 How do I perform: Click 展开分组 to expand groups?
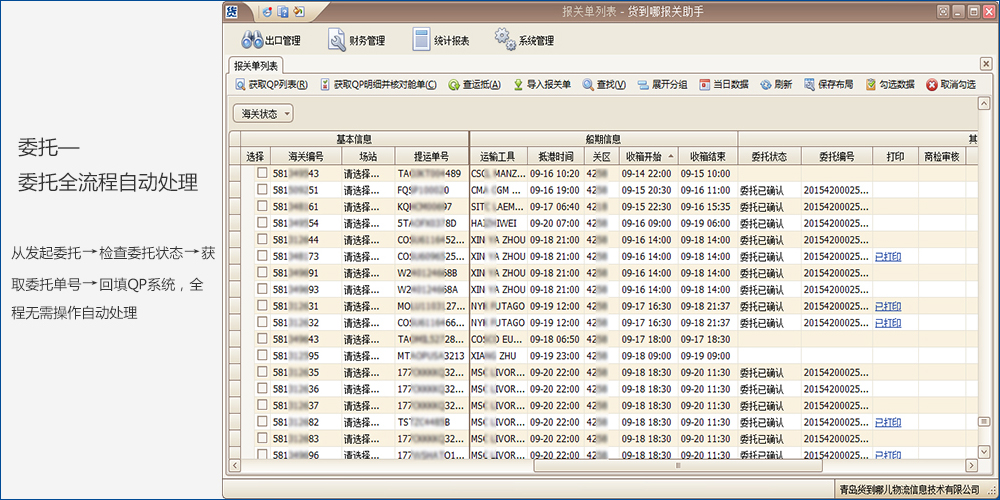662,84
